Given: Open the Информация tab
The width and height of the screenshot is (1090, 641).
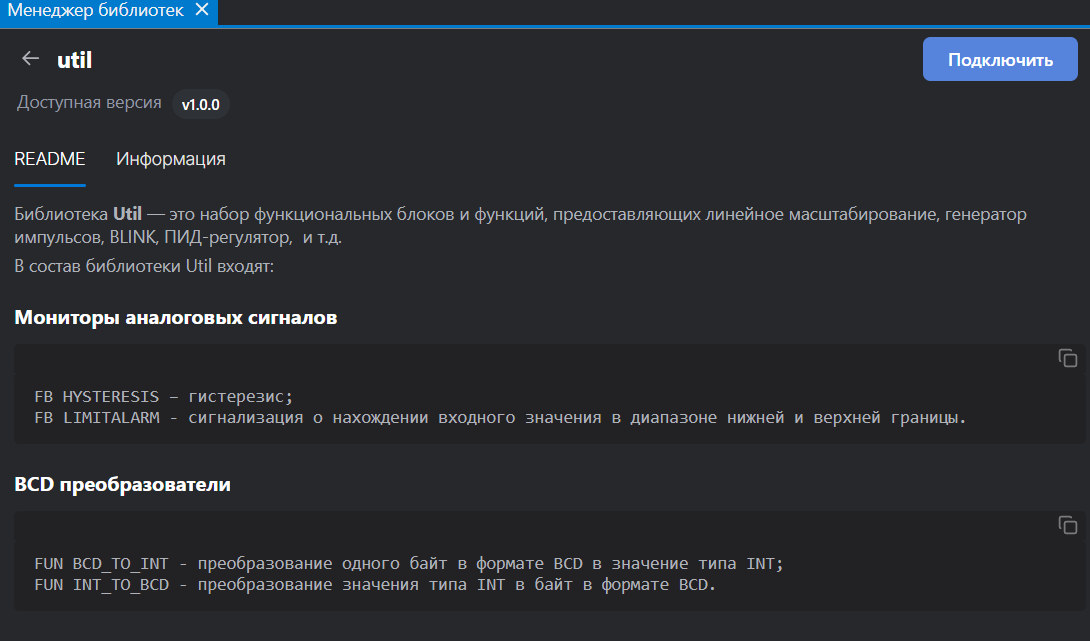Looking at the screenshot, I should coord(171,159).
